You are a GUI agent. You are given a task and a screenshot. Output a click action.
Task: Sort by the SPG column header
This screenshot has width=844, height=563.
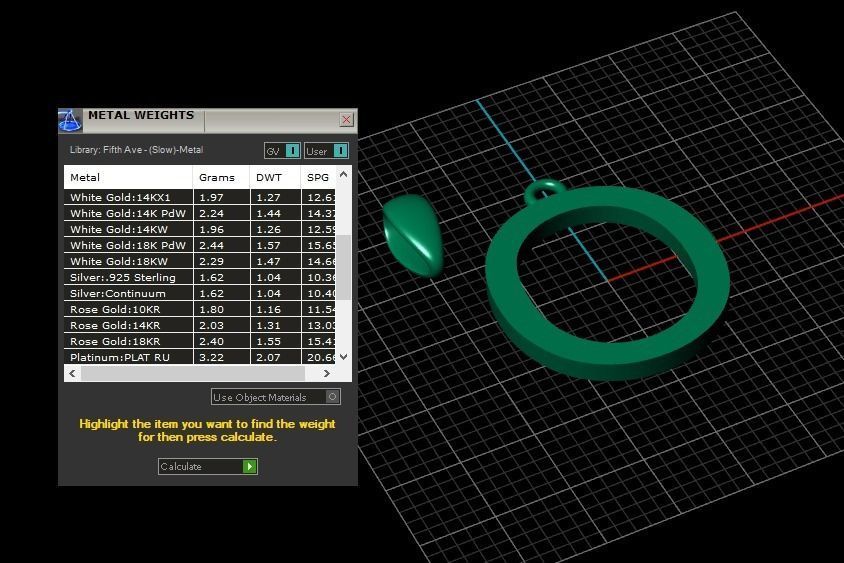(x=318, y=177)
